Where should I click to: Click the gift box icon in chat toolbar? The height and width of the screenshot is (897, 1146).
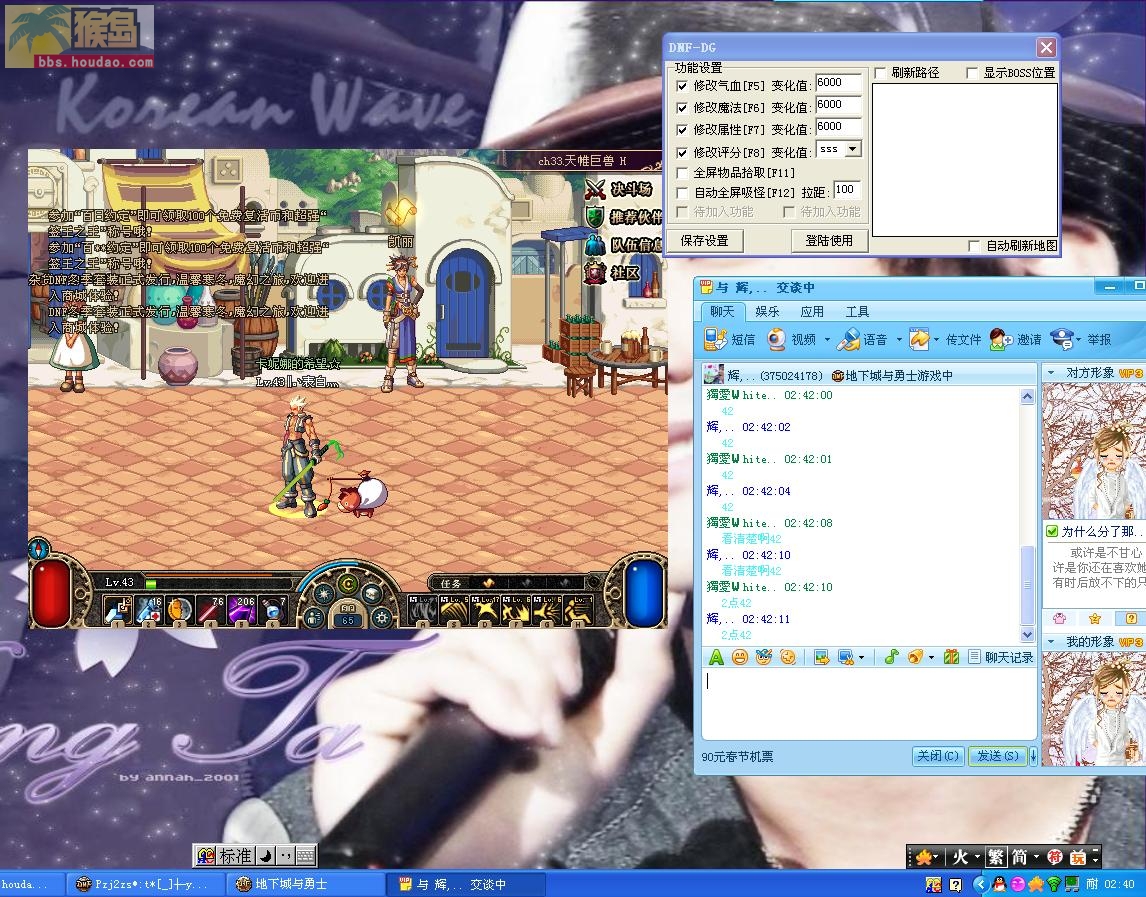click(951, 657)
